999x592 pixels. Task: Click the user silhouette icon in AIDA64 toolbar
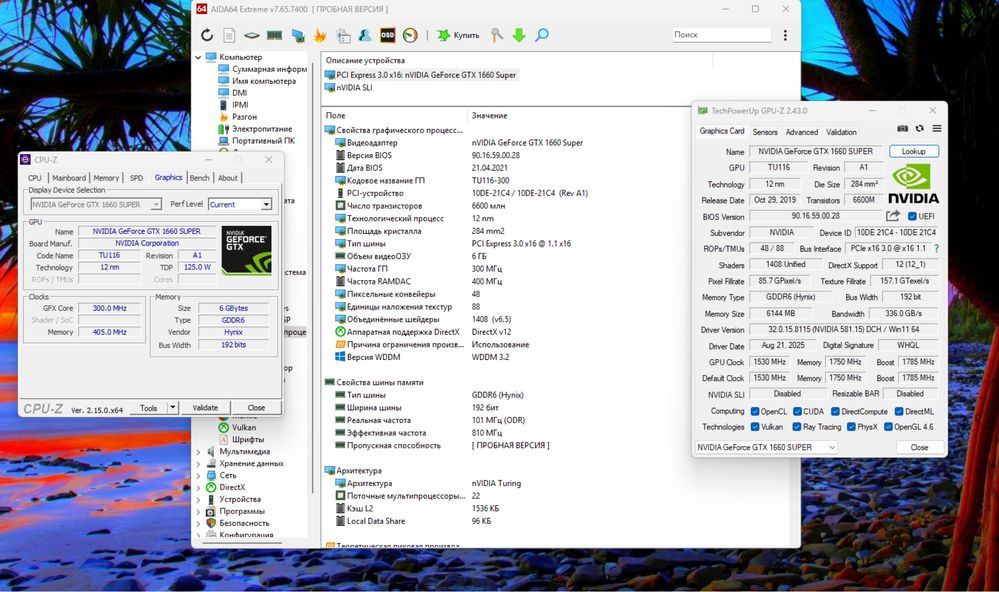[365, 35]
